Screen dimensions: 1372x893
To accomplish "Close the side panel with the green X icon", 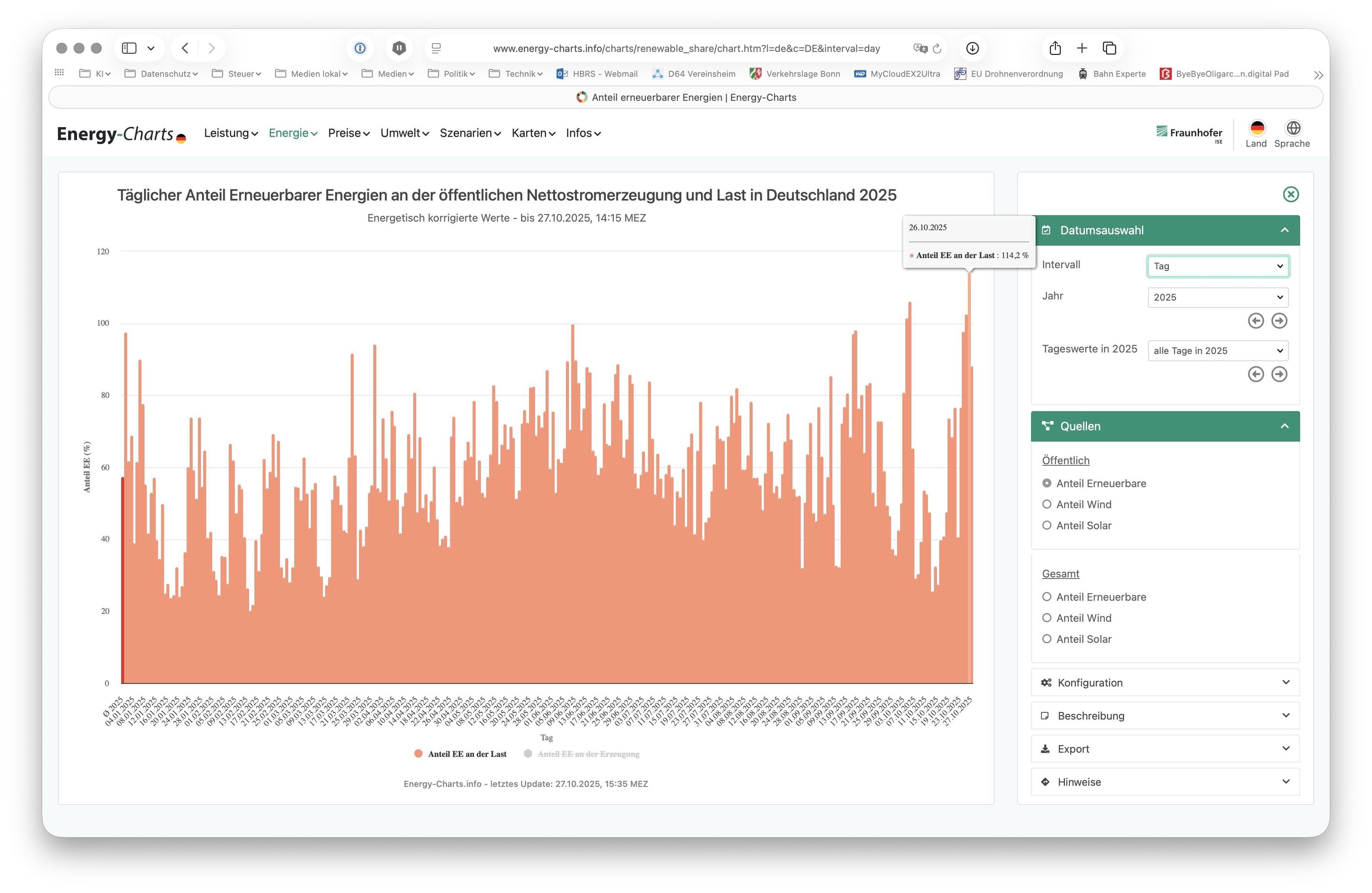I will [x=1290, y=194].
